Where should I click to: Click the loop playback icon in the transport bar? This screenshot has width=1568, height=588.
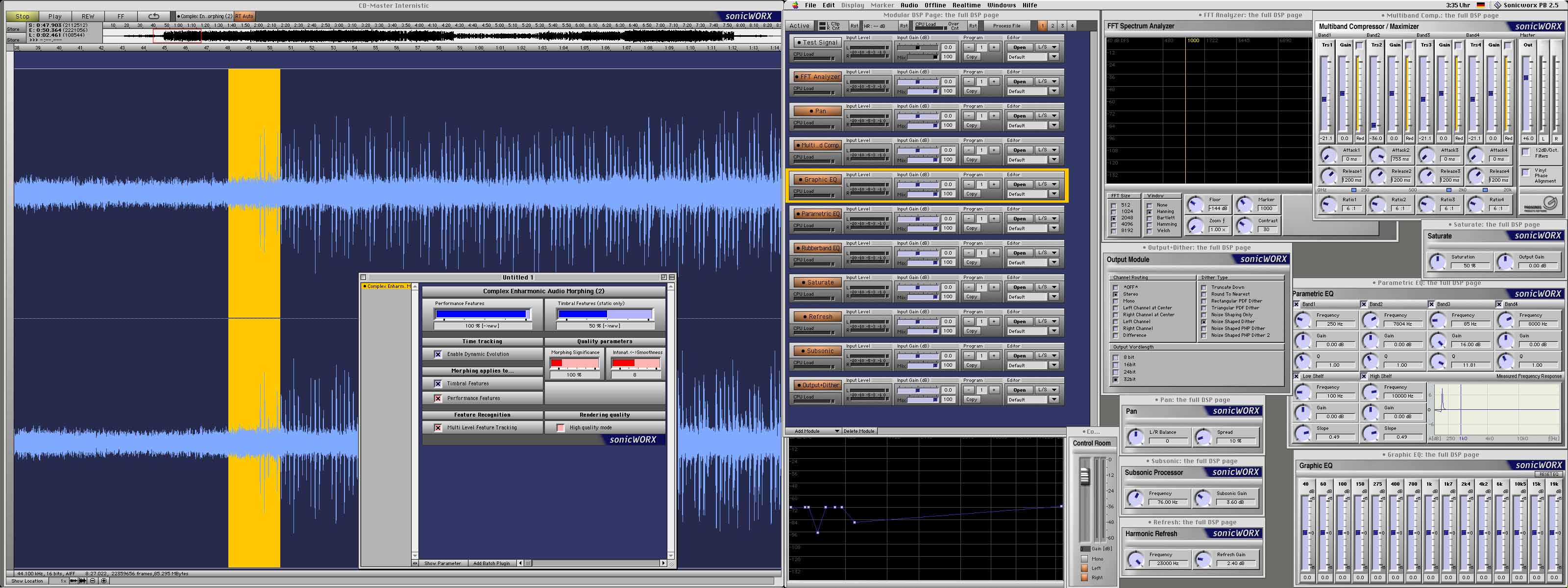tap(154, 17)
